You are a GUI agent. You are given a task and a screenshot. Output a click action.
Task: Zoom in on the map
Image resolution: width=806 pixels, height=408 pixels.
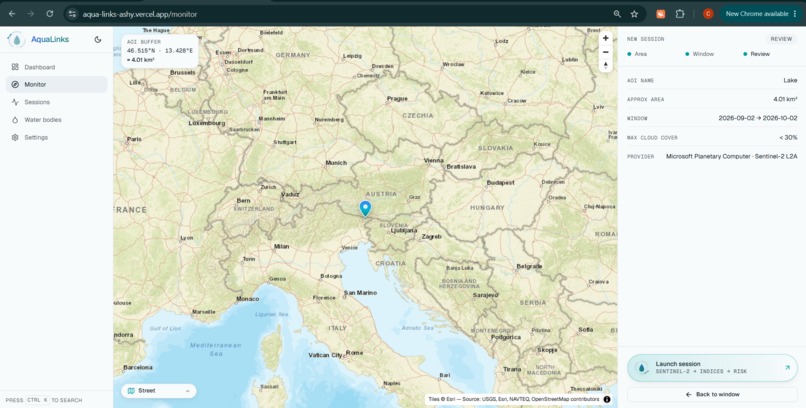coord(606,38)
